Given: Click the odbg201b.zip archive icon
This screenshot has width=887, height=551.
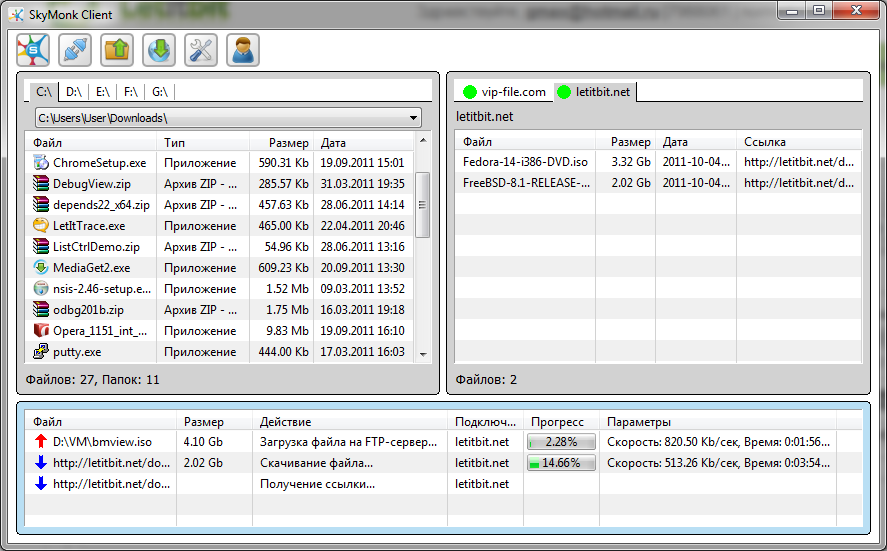Looking at the screenshot, I should [x=41, y=309].
